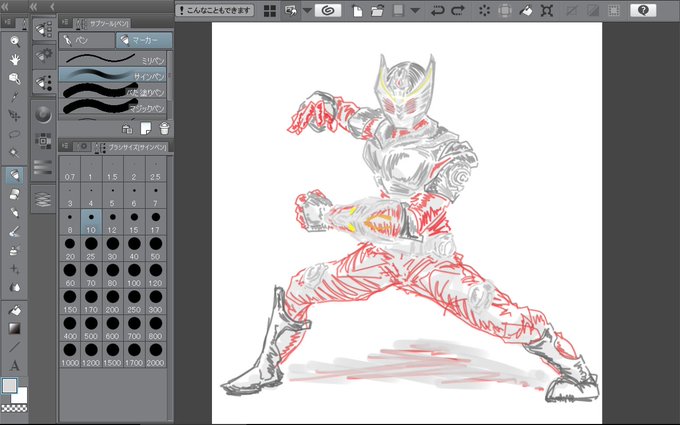Select the Zoom magnifier tool
Viewport: 680px width, 425px height.
coord(15,41)
